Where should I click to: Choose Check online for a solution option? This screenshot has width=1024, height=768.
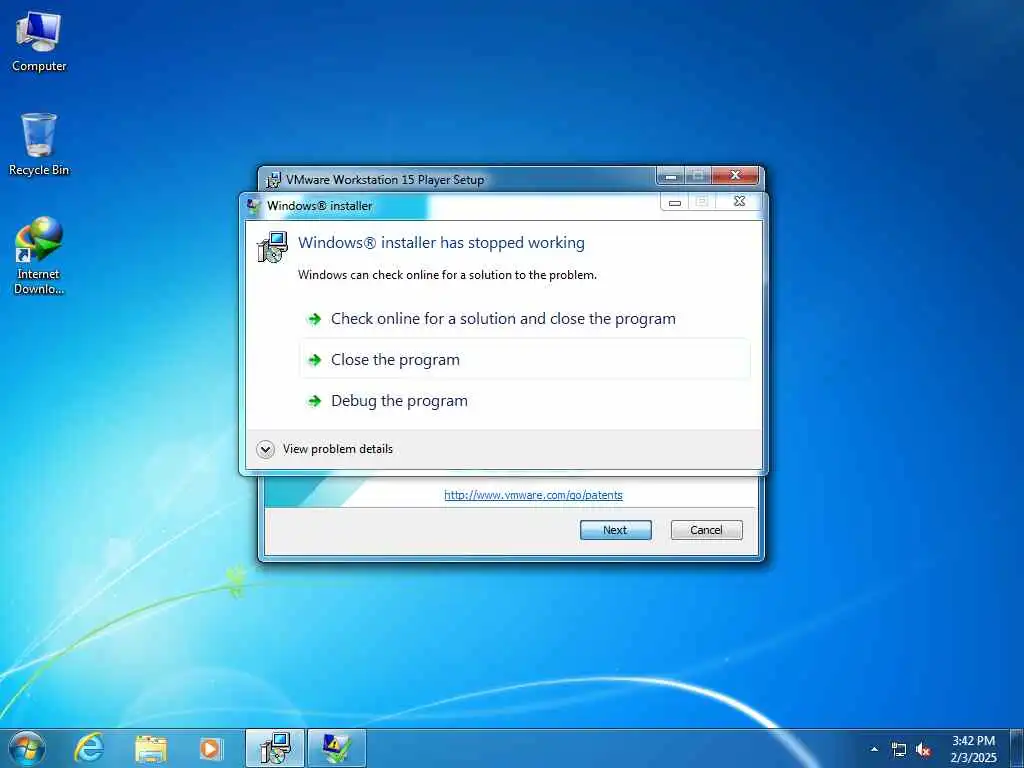click(x=524, y=319)
